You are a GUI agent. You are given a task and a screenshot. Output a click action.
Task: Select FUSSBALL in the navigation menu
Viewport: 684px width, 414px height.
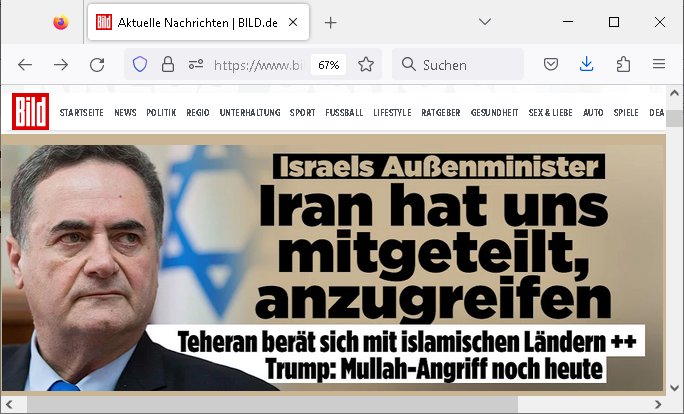click(x=344, y=113)
